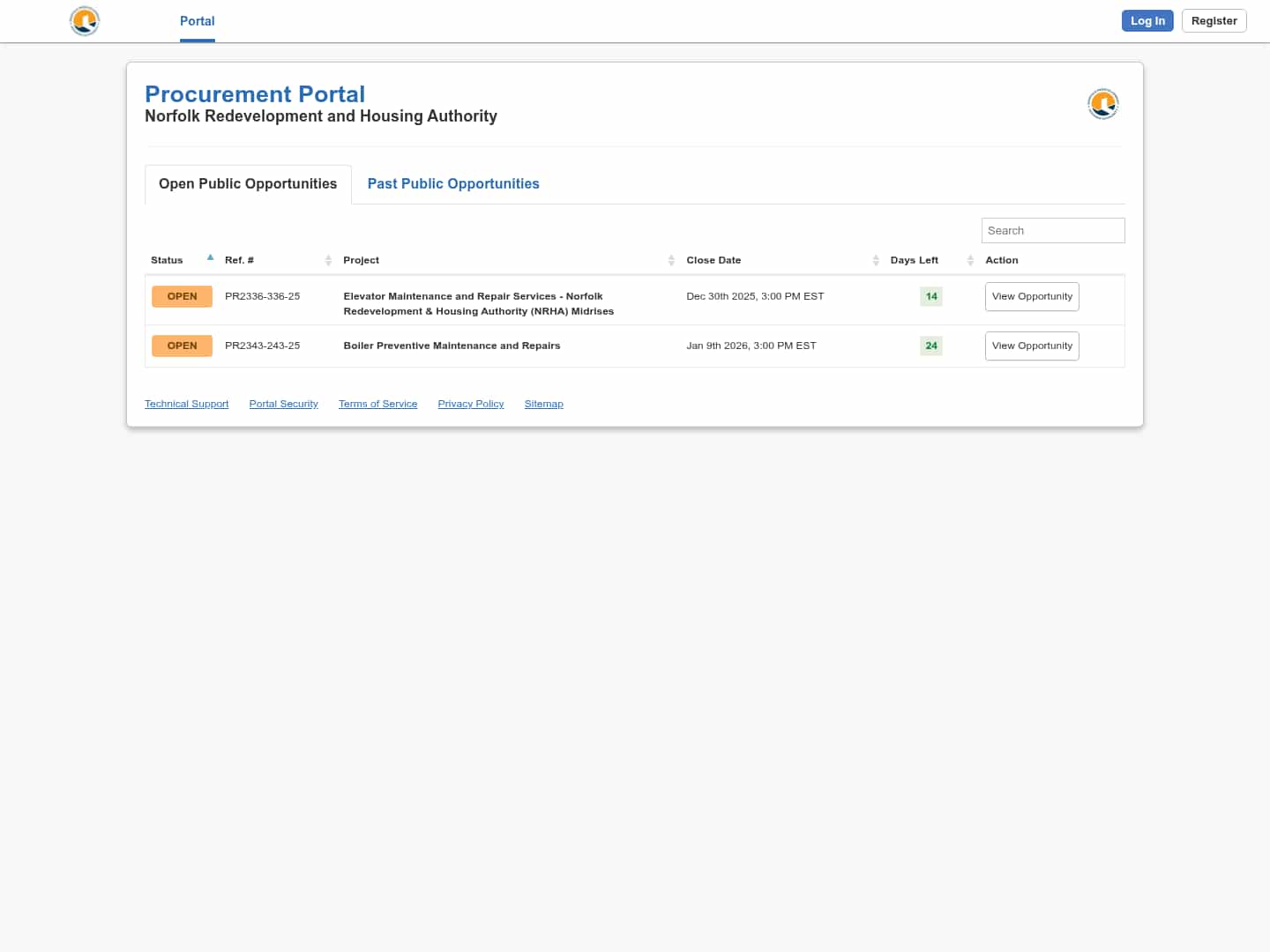Click the OPEN badge for Elevator Maintenance
The width and height of the screenshot is (1270, 952).
coord(182,297)
